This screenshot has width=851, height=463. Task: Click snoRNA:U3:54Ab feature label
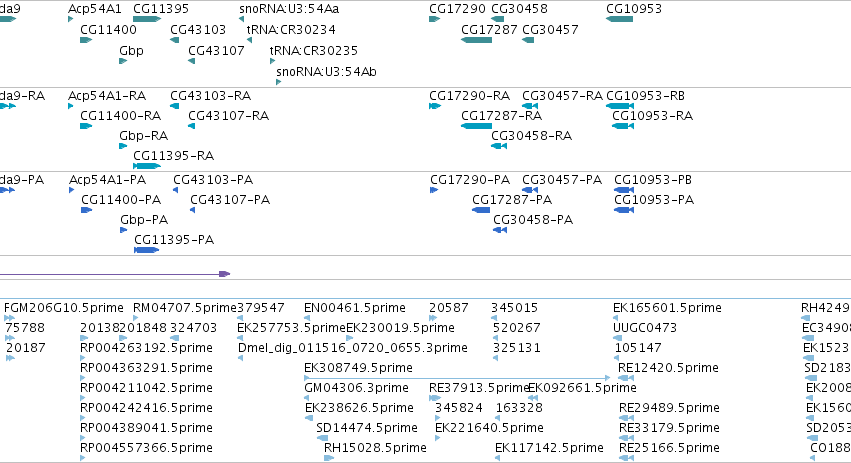point(326,72)
